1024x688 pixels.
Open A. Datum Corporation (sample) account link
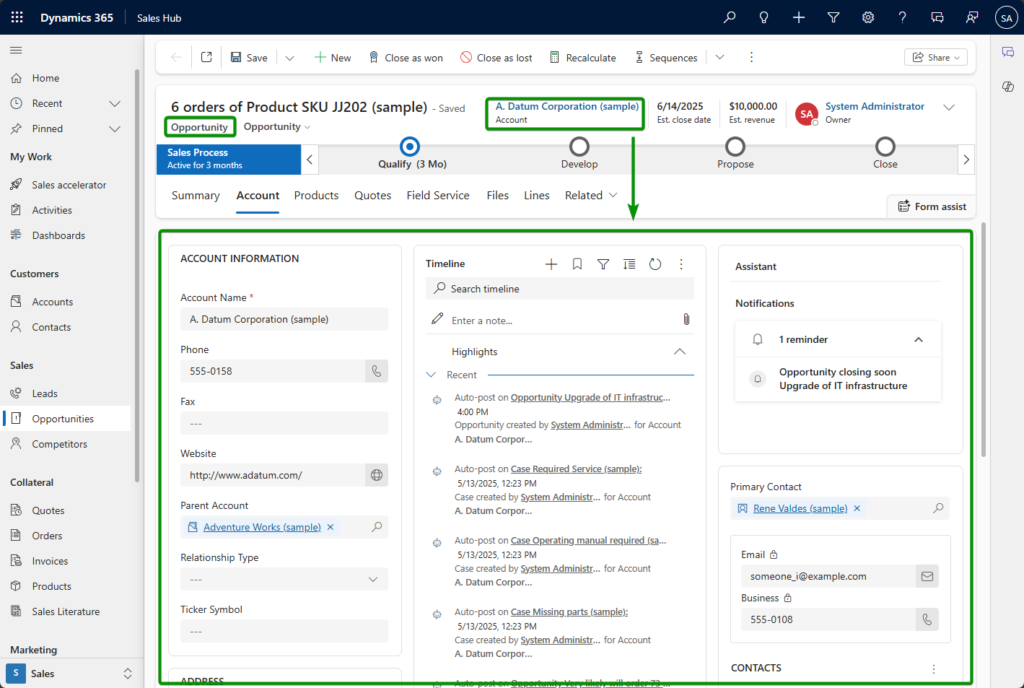click(x=567, y=106)
